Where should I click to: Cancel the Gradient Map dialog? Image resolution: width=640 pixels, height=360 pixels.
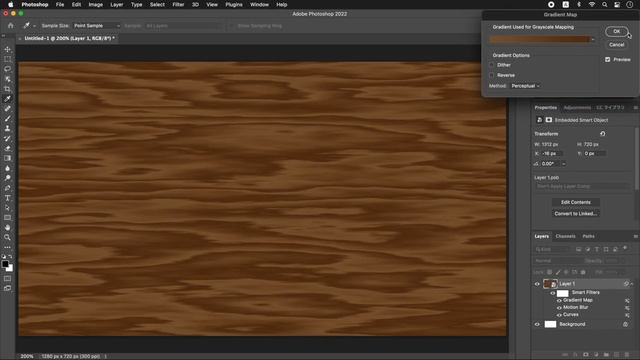pos(616,45)
